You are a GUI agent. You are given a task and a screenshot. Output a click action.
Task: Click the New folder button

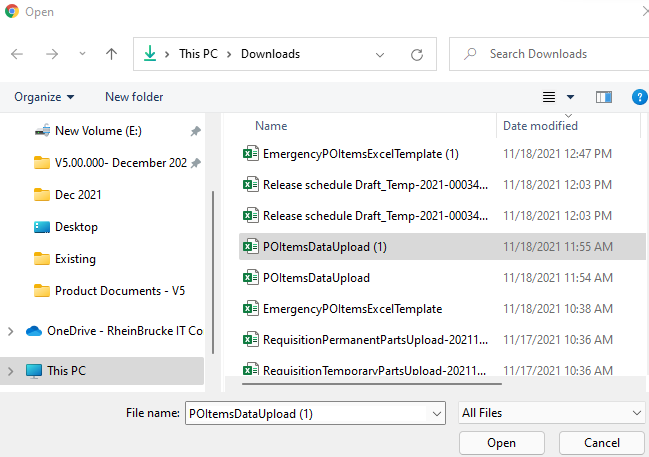coord(134,97)
